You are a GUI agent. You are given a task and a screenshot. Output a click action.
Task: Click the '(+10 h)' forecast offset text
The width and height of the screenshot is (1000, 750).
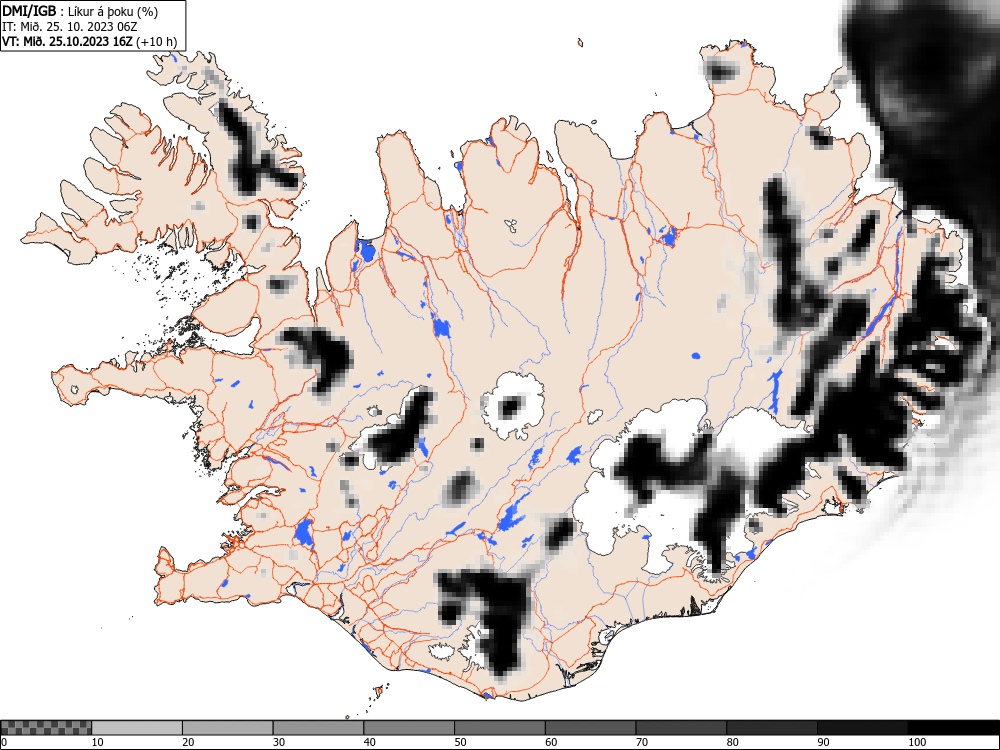coord(156,41)
